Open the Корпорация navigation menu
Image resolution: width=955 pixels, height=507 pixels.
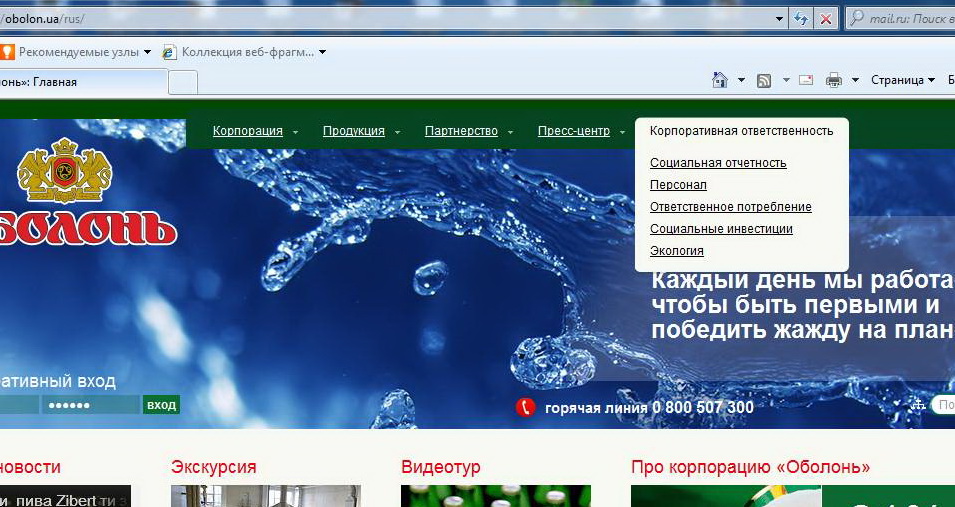pyautogui.click(x=248, y=131)
